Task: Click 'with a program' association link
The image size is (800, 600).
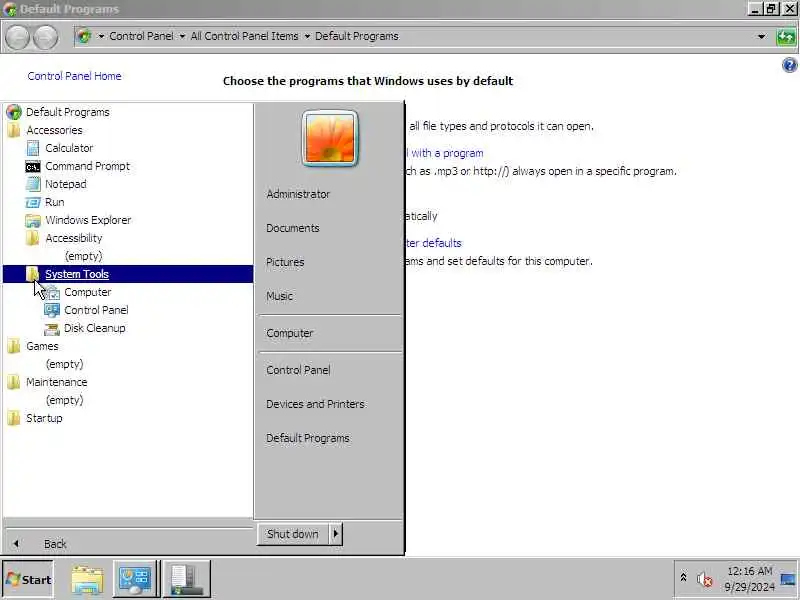Action: (444, 153)
